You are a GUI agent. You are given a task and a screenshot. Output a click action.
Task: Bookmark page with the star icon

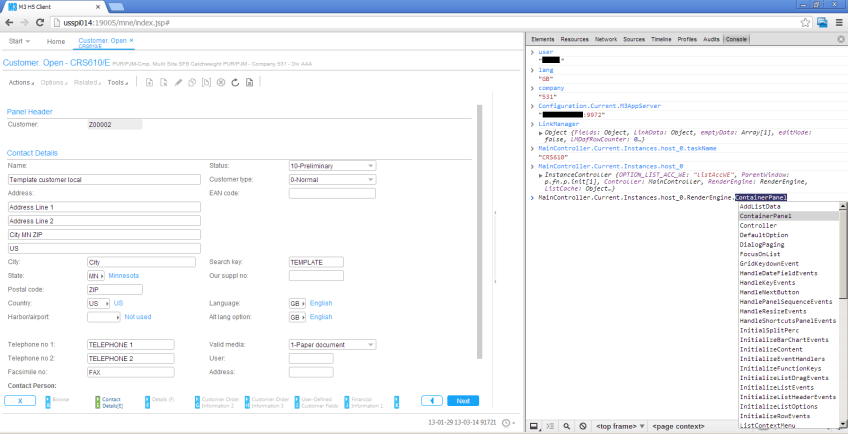click(x=805, y=23)
